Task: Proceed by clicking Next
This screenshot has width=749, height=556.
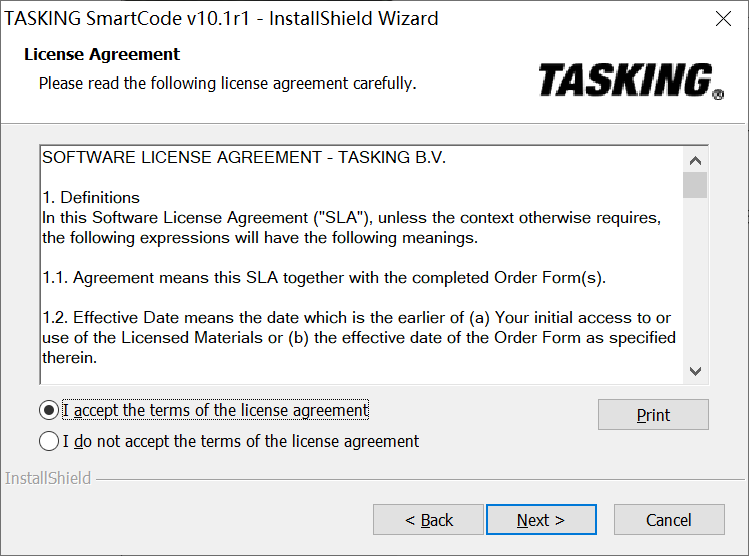Action: pyautogui.click(x=541, y=520)
